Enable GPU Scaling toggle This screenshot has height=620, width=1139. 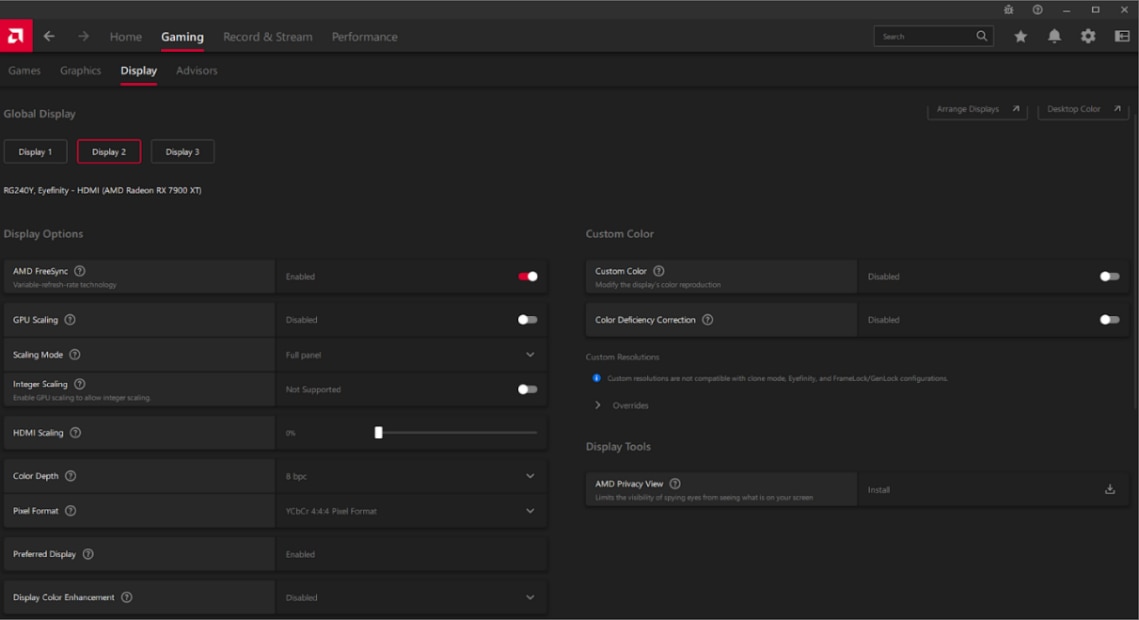(x=528, y=319)
